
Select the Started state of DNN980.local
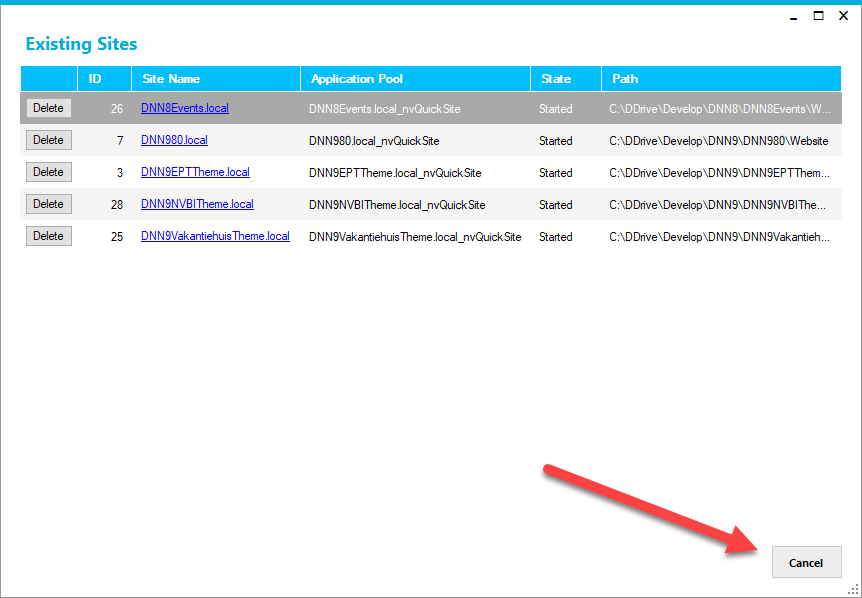click(x=566, y=141)
